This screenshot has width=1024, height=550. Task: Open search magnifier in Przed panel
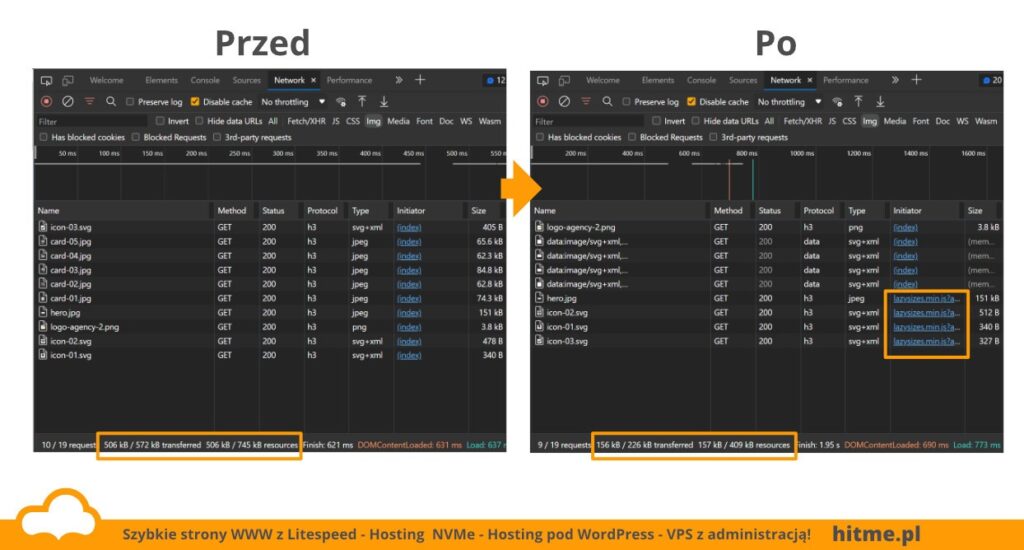click(x=111, y=101)
